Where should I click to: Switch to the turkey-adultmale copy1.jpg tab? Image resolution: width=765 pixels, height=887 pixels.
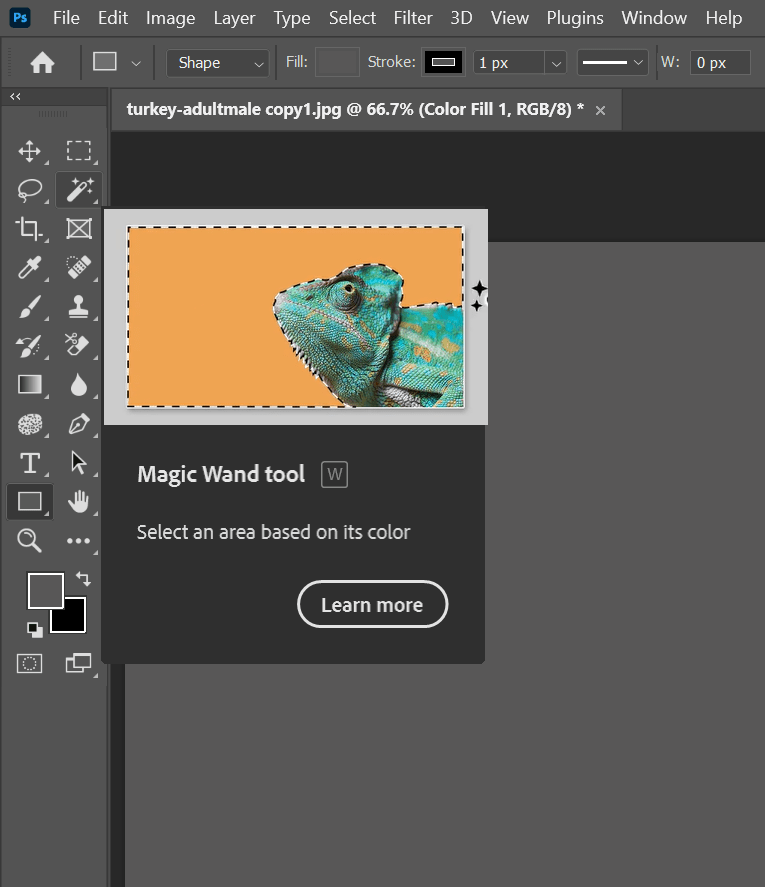[x=355, y=110]
